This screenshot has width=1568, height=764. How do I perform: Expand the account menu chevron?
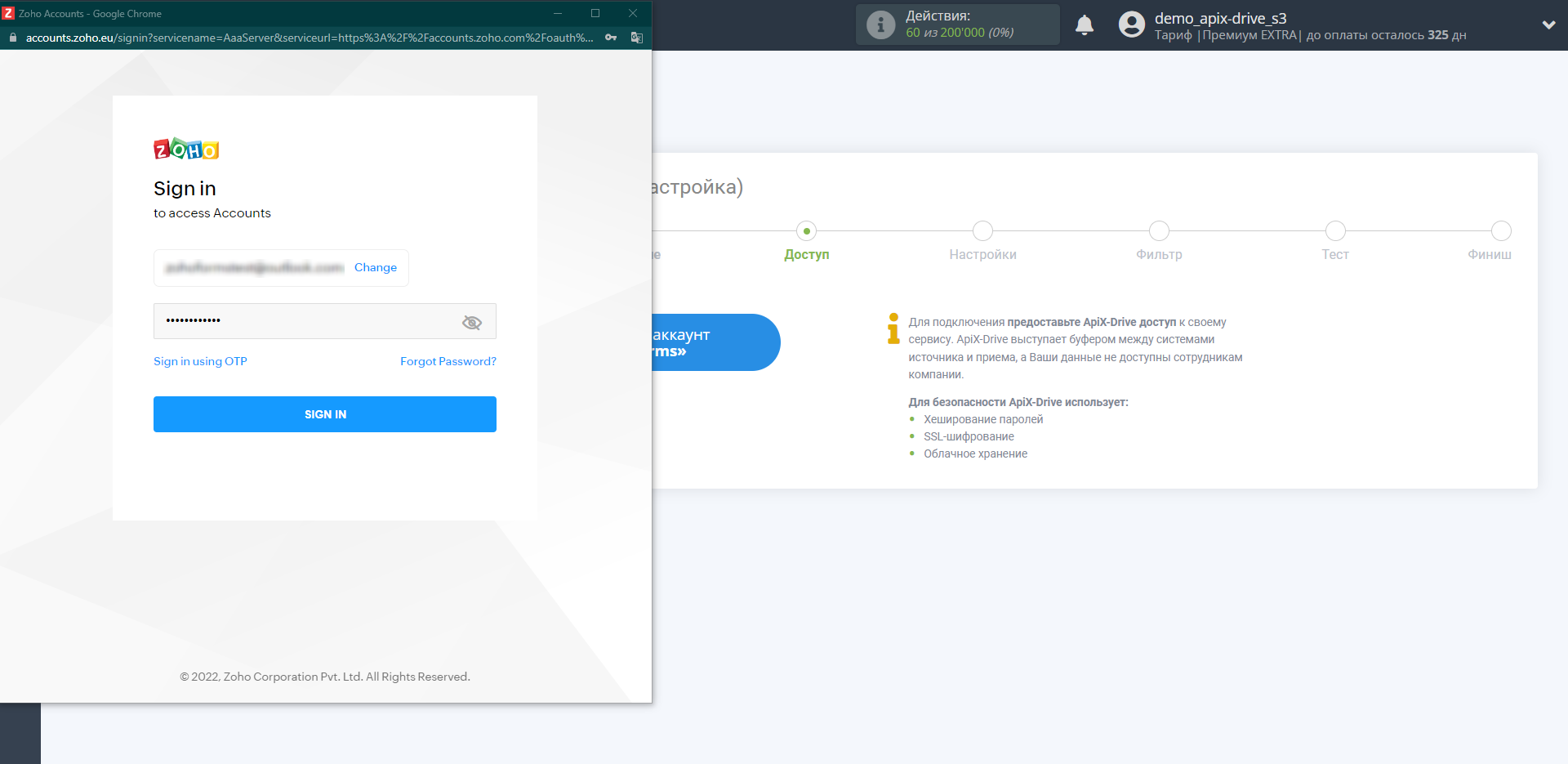(x=1548, y=25)
